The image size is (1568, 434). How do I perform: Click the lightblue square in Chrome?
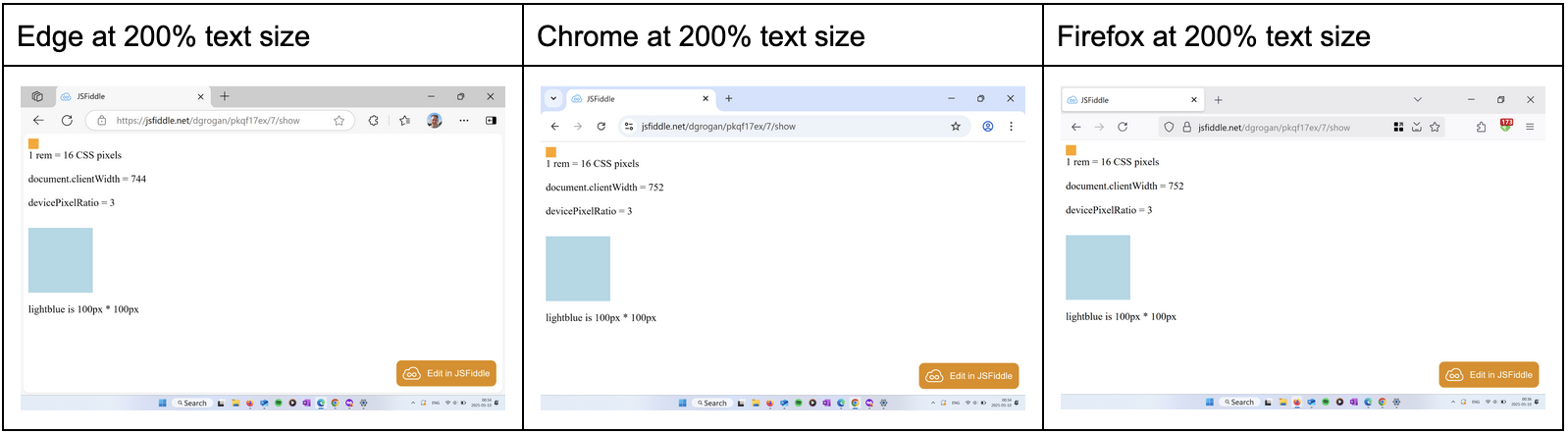coord(578,268)
